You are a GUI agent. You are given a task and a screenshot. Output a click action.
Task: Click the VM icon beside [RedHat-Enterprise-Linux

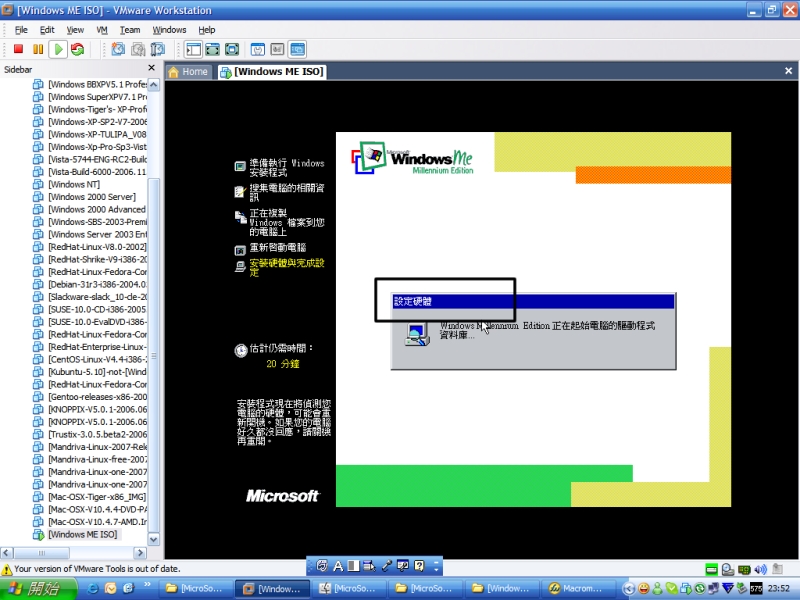pyautogui.click(x=38, y=347)
